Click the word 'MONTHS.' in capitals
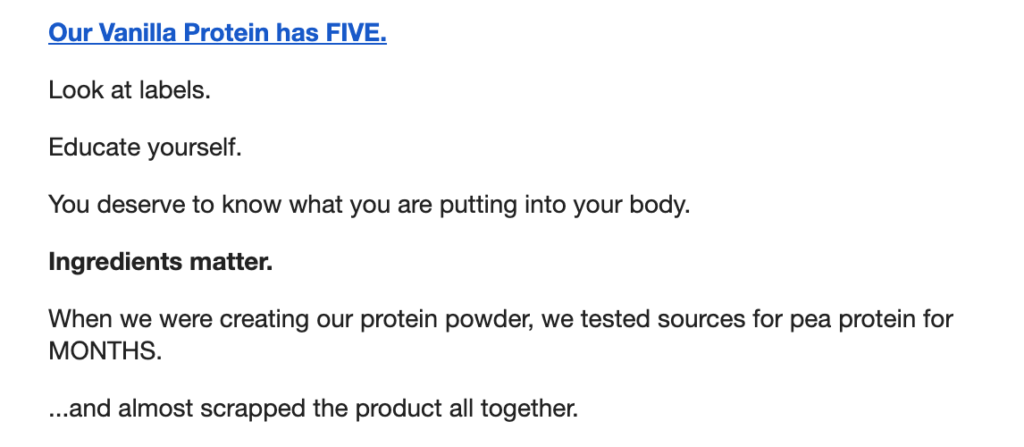This screenshot has width=1024, height=447. click(x=104, y=351)
